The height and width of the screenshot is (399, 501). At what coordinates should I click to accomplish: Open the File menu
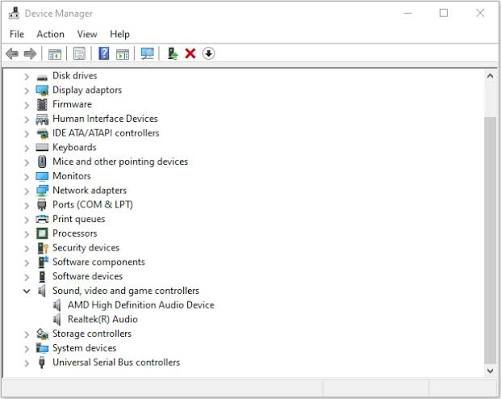[x=17, y=34]
